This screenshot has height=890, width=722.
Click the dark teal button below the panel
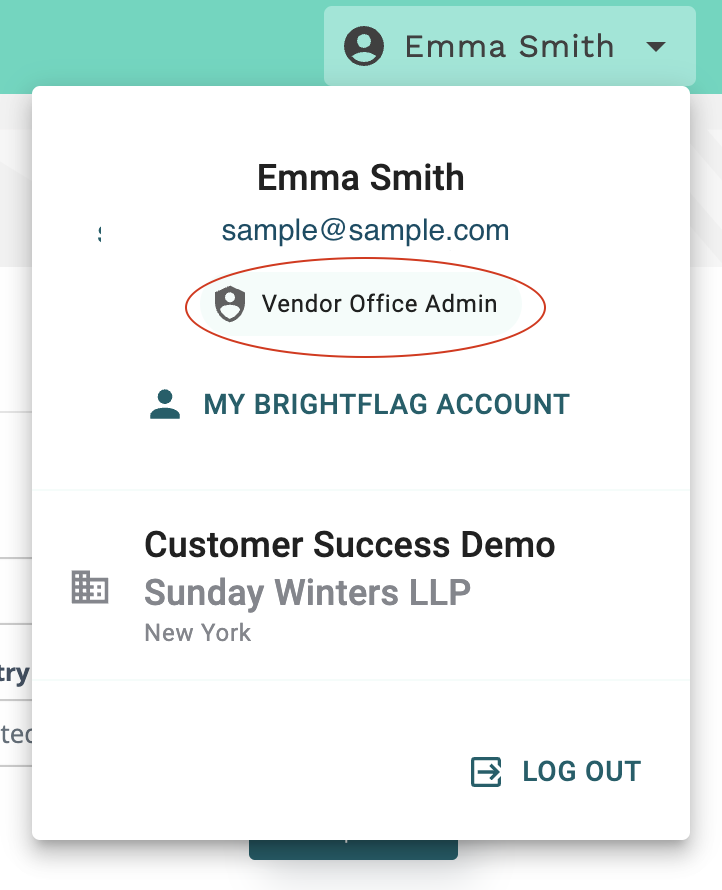[x=353, y=849]
